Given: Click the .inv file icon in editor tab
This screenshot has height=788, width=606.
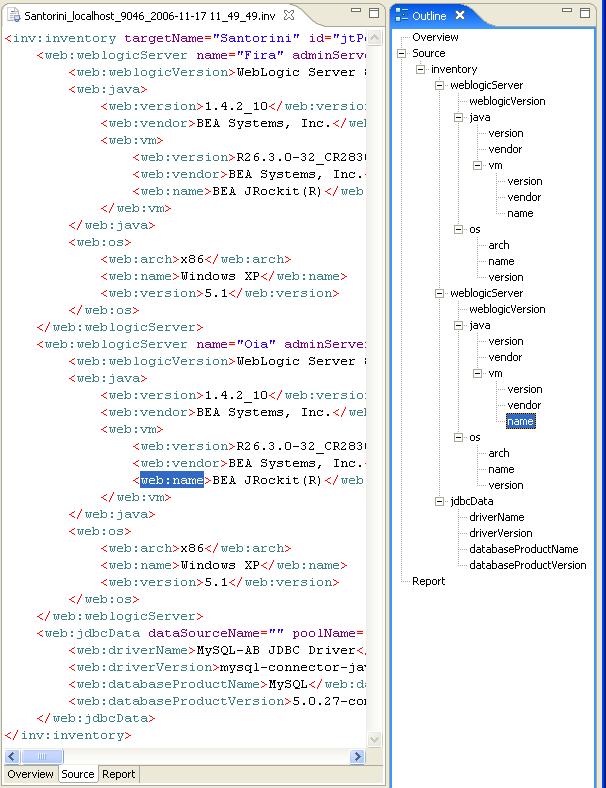Looking at the screenshot, I should tap(14, 15).
